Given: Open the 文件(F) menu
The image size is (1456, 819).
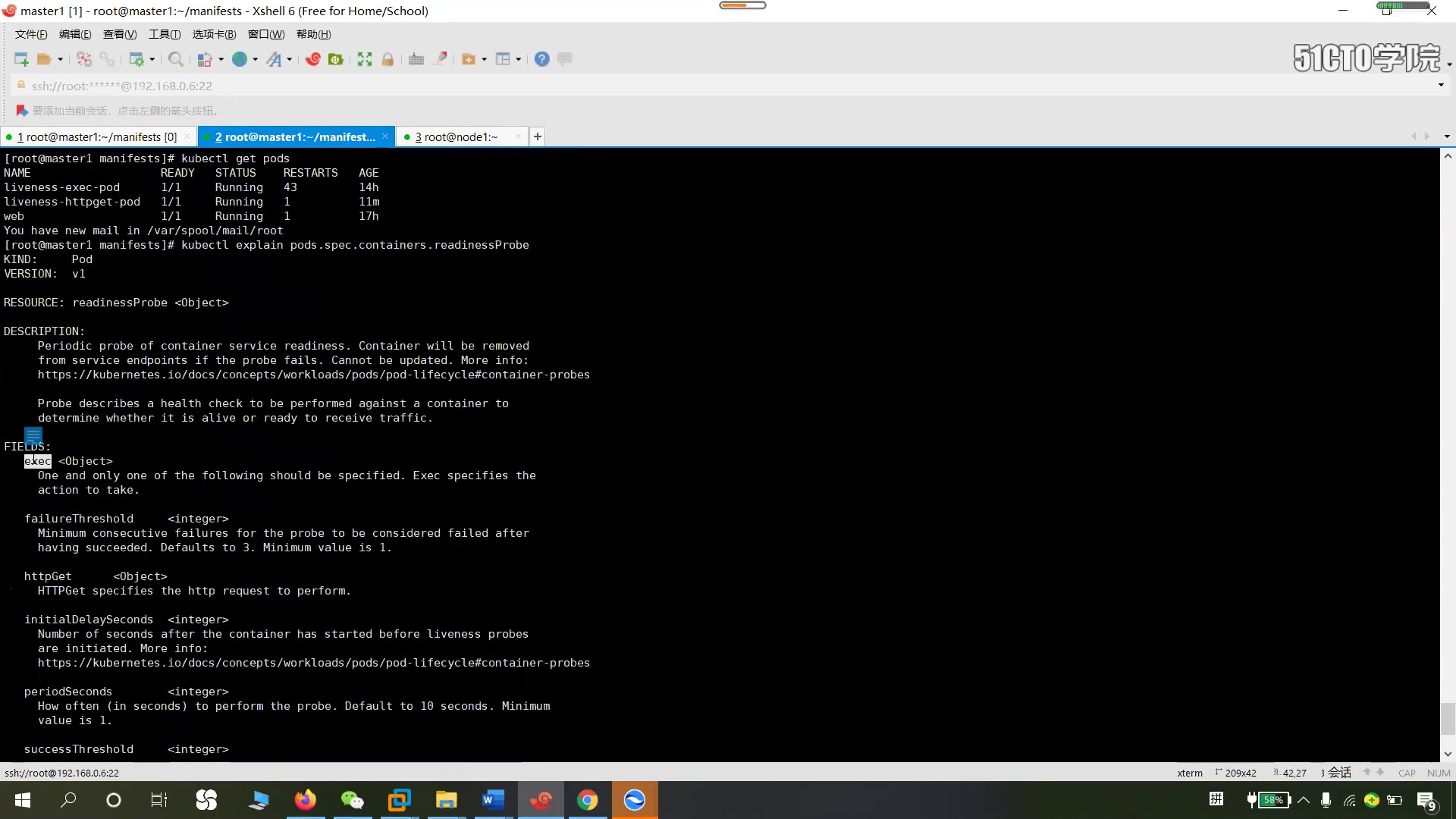Looking at the screenshot, I should (31, 34).
